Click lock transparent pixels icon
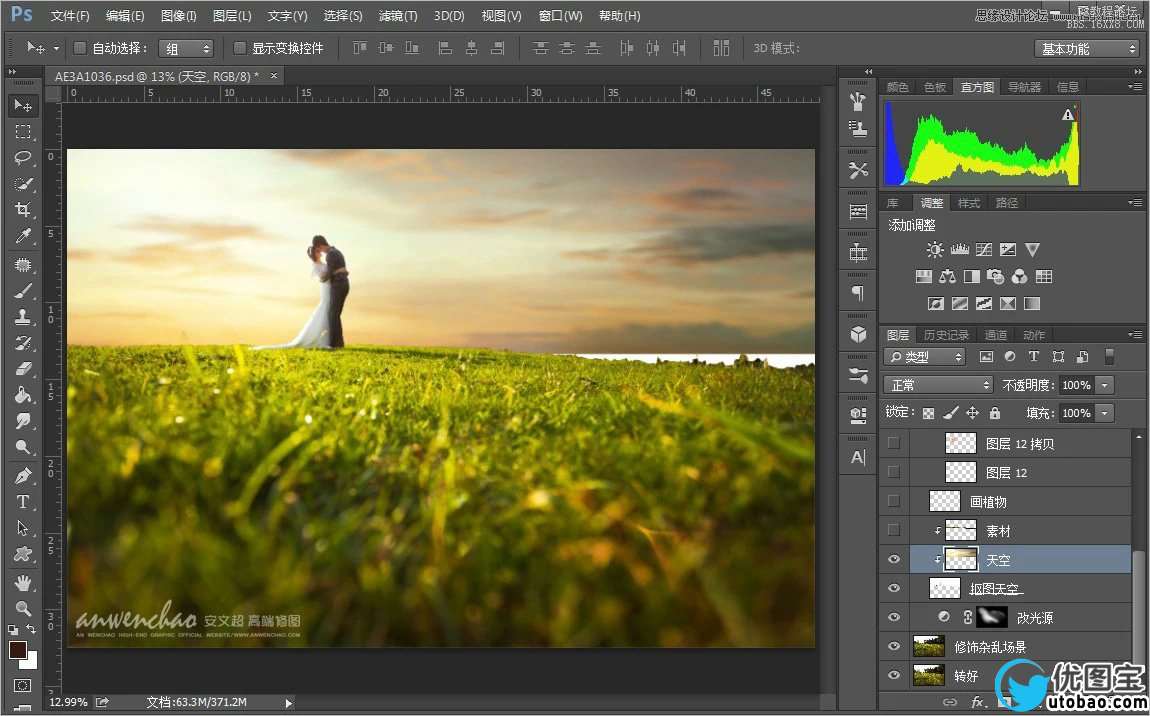 pos(929,413)
